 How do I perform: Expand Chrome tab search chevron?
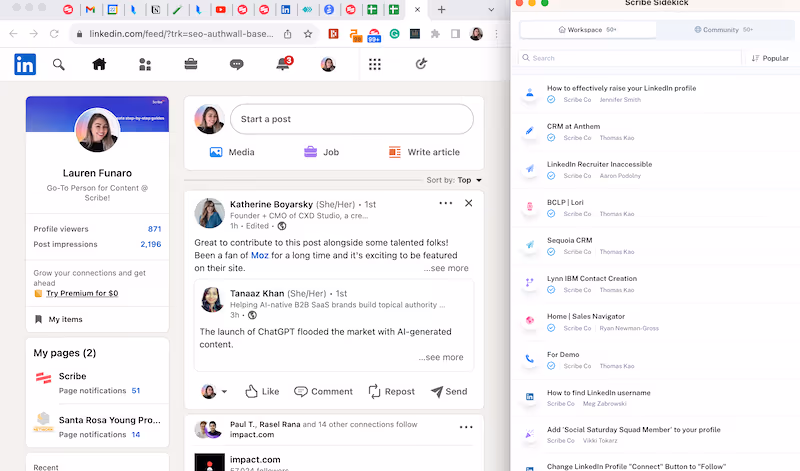tap(491, 9)
